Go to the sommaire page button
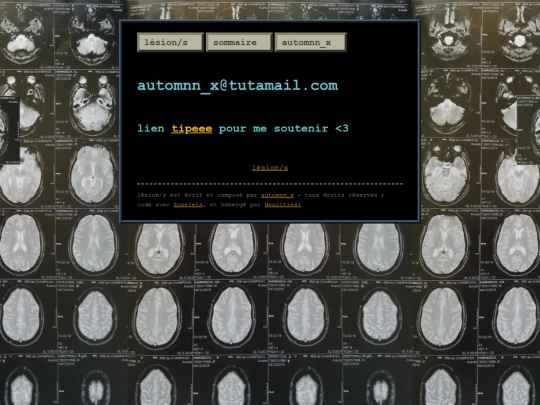540x405 pixels. (x=239, y=42)
